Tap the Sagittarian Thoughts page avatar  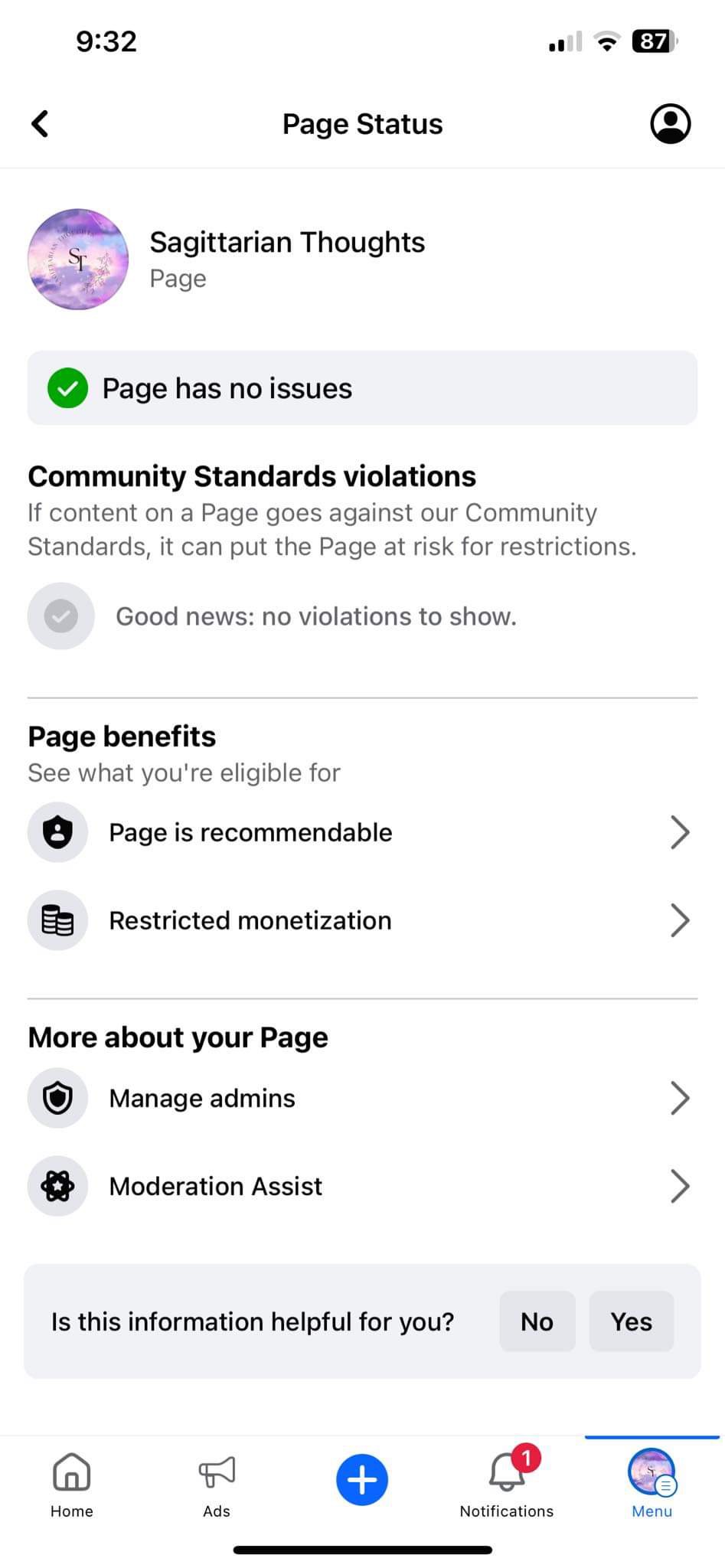[x=78, y=260]
